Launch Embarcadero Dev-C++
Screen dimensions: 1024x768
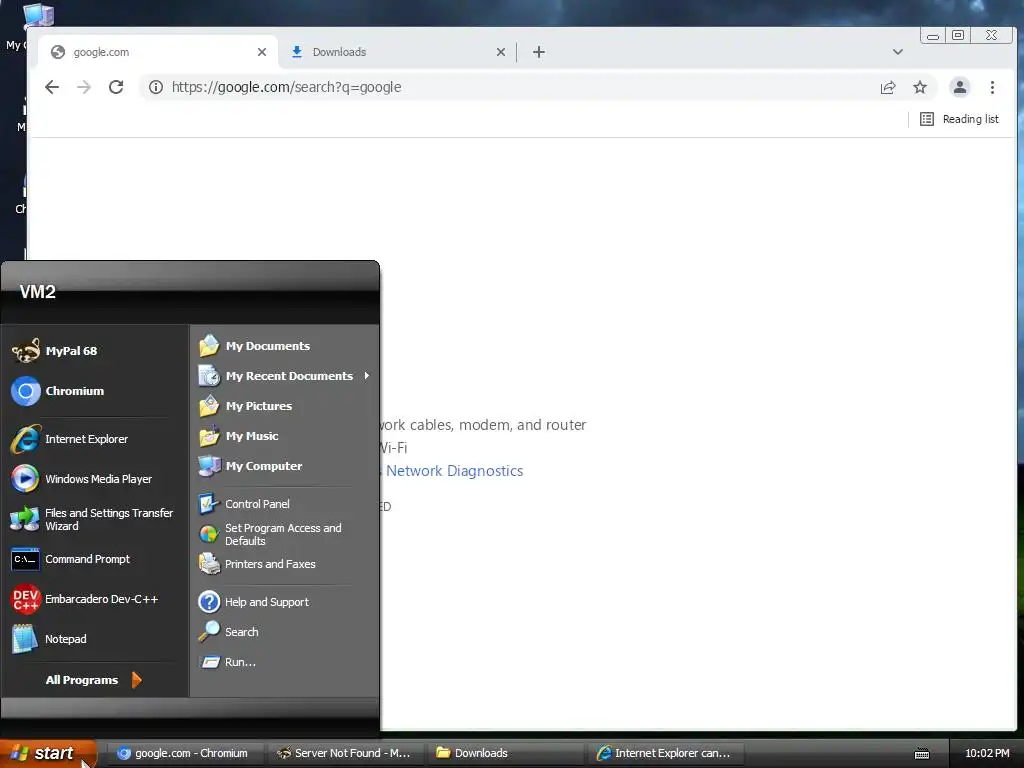pos(85,599)
